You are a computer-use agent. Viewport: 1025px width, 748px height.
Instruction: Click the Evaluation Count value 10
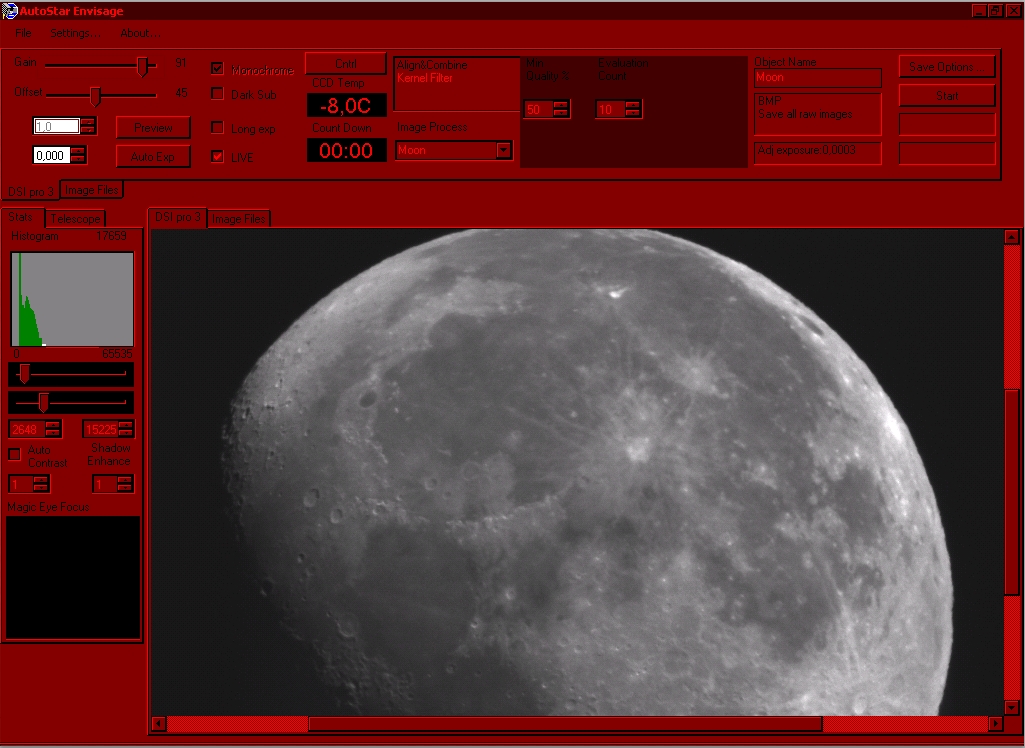coord(609,109)
